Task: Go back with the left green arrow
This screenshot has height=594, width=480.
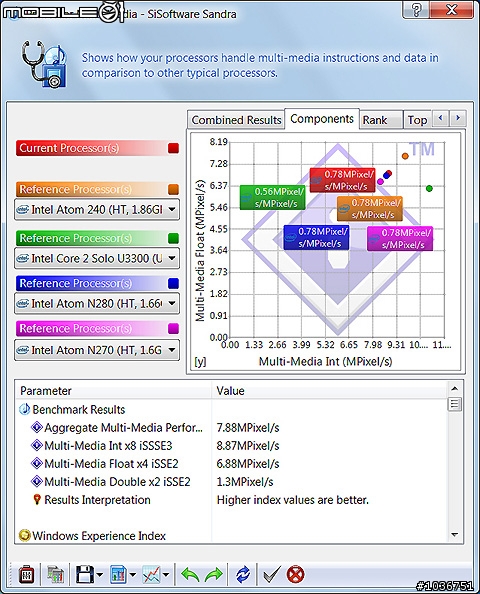Action: [x=190, y=575]
